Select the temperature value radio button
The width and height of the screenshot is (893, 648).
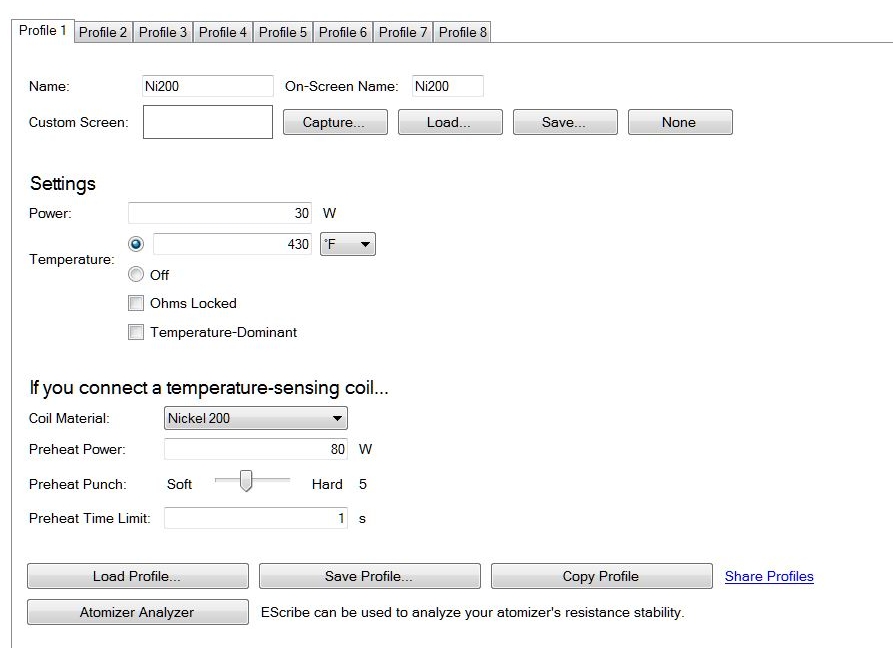click(136, 244)
